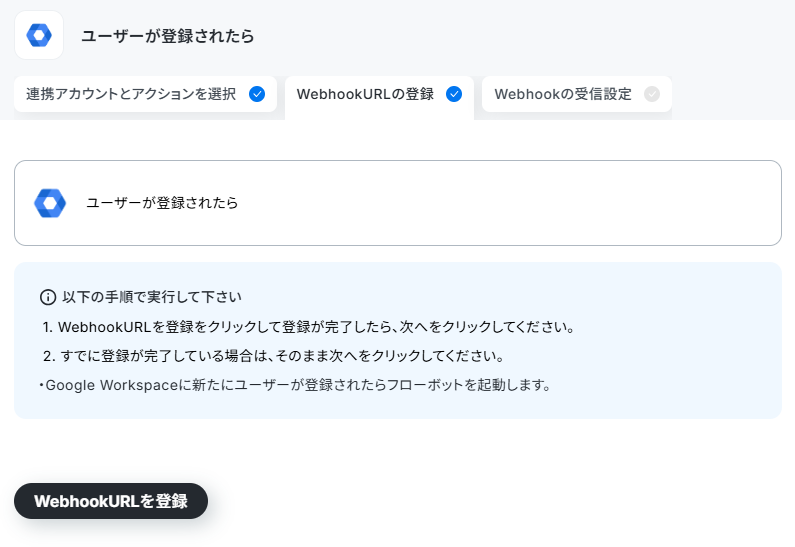The width and height of the screenshot is (795, 547).
Task: Click the Google Workspace icon in the header
Action: (x=39, y=35)
